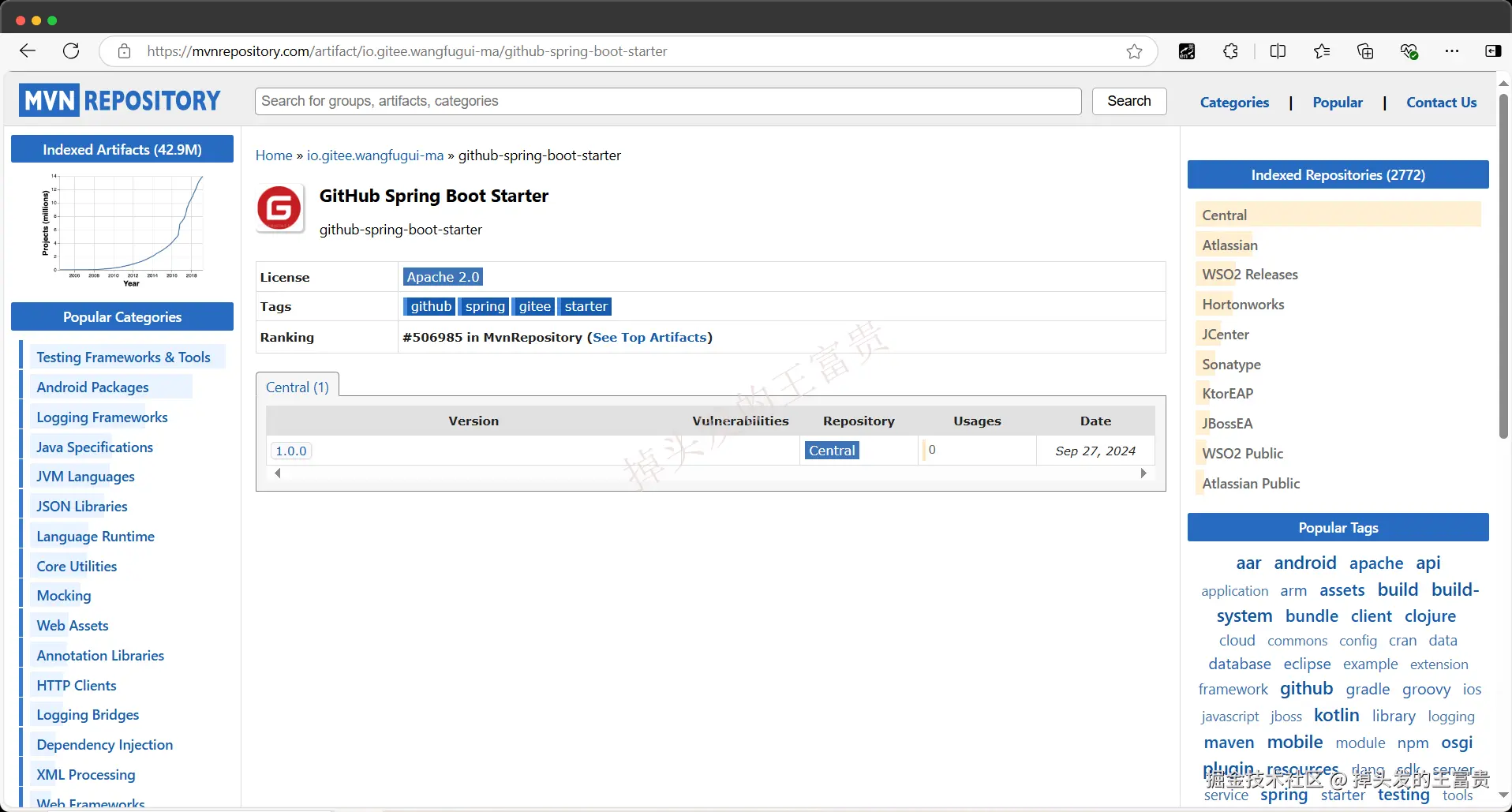Open the kotlin popular tag
Viewport: 1512px width, 812px height.
(x=1337, y=715)
